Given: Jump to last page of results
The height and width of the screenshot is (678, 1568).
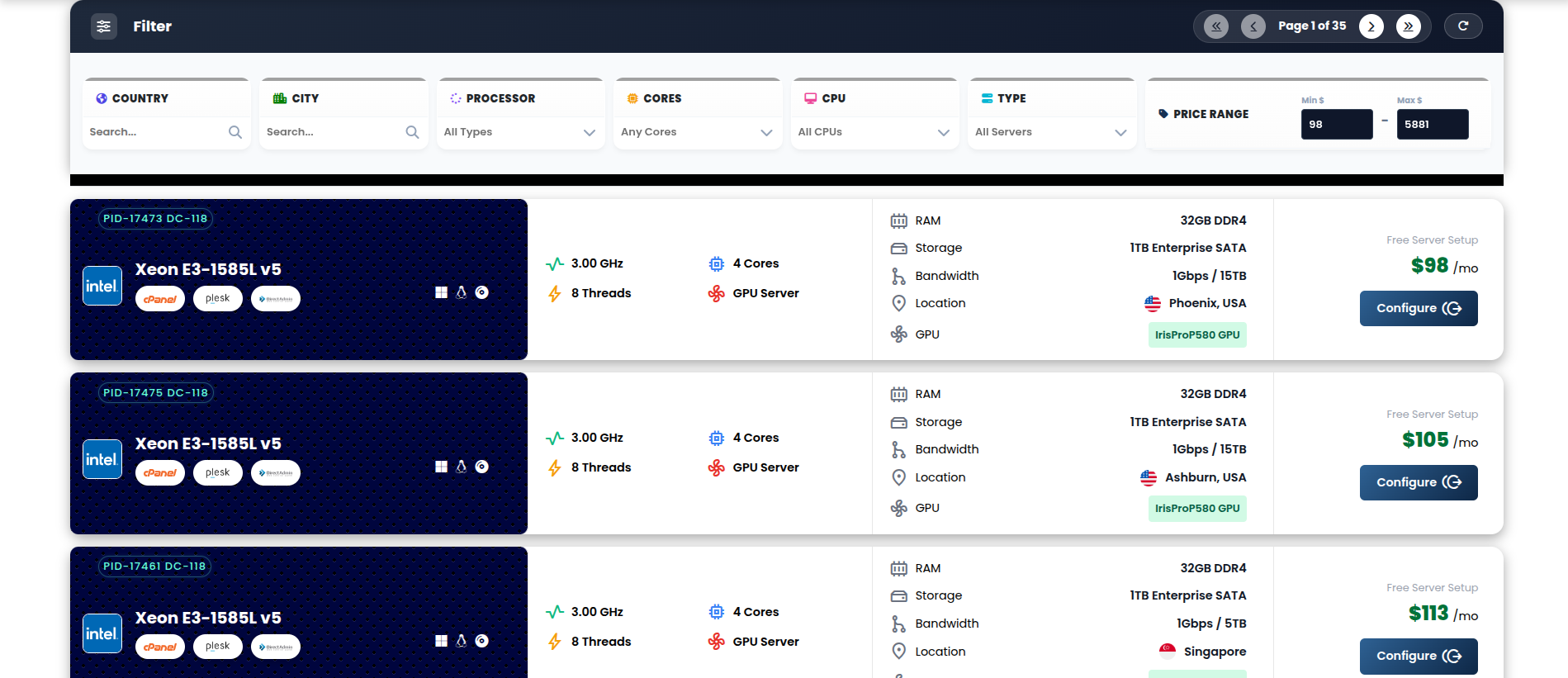Looking at the screenshot, I should [1409, 26].
